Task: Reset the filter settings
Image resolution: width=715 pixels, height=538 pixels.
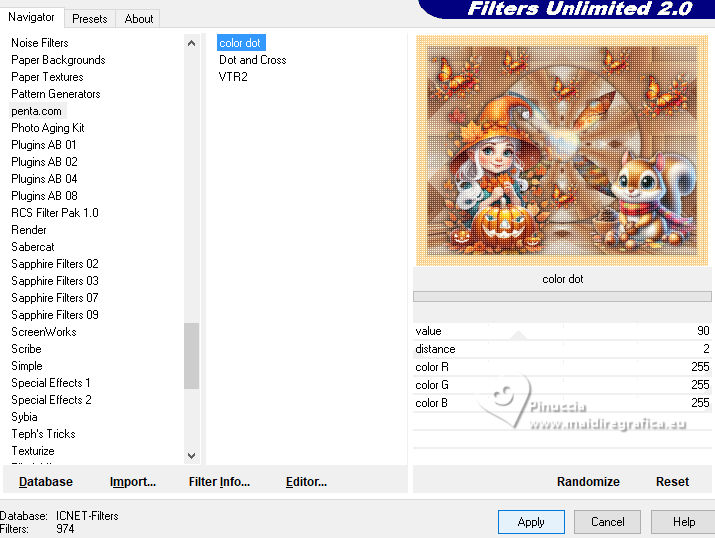Action: [x=672, y=482]
